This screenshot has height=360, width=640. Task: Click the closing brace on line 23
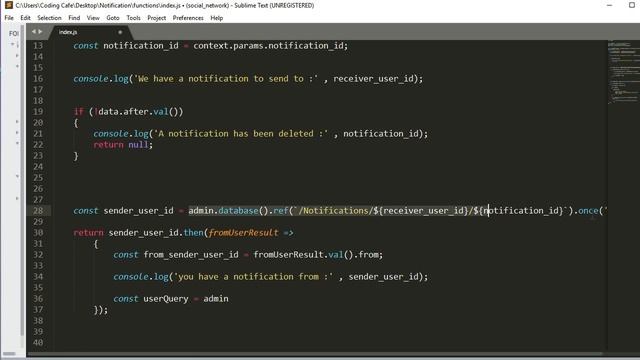76,156
